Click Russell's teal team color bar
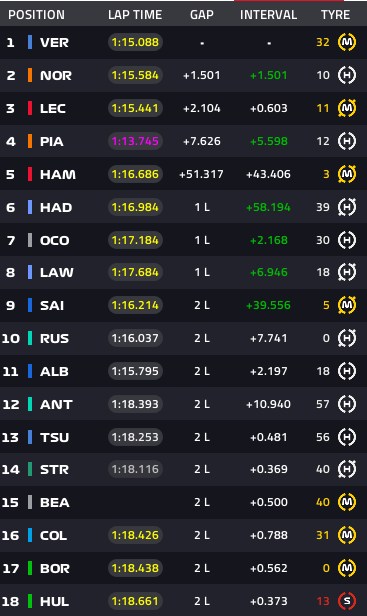Image resolution: width=367 pixels, height=616 pixels. pos(30,338)
